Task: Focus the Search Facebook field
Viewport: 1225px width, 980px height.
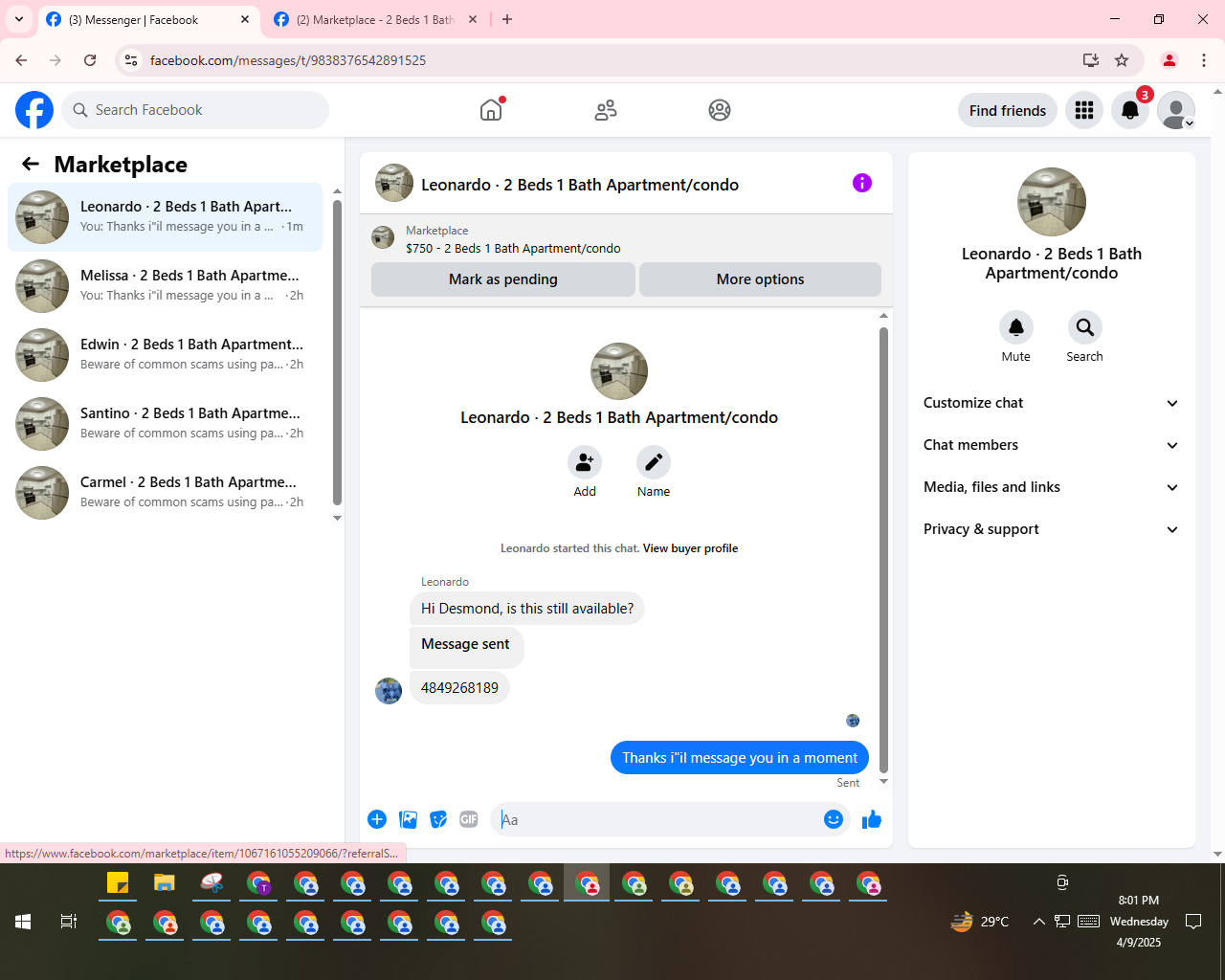Action: tap(195, 110)
